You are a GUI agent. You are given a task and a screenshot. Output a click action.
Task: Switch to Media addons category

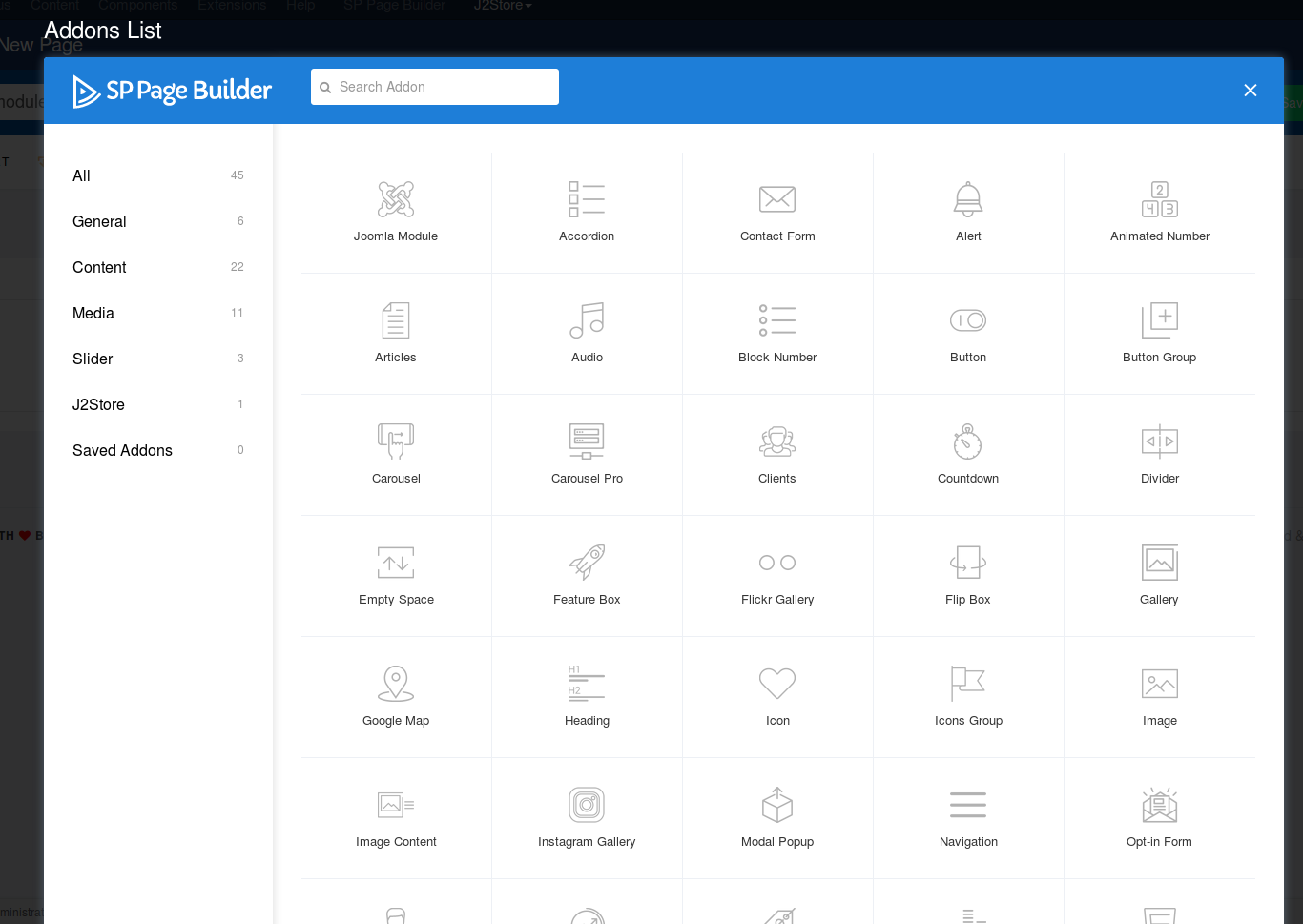158,313
